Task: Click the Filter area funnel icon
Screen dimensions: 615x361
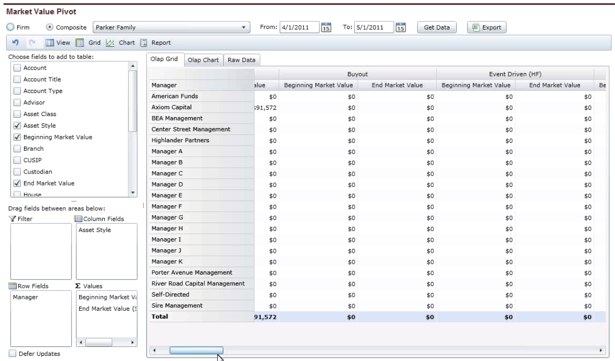Action: coord(13,219)
